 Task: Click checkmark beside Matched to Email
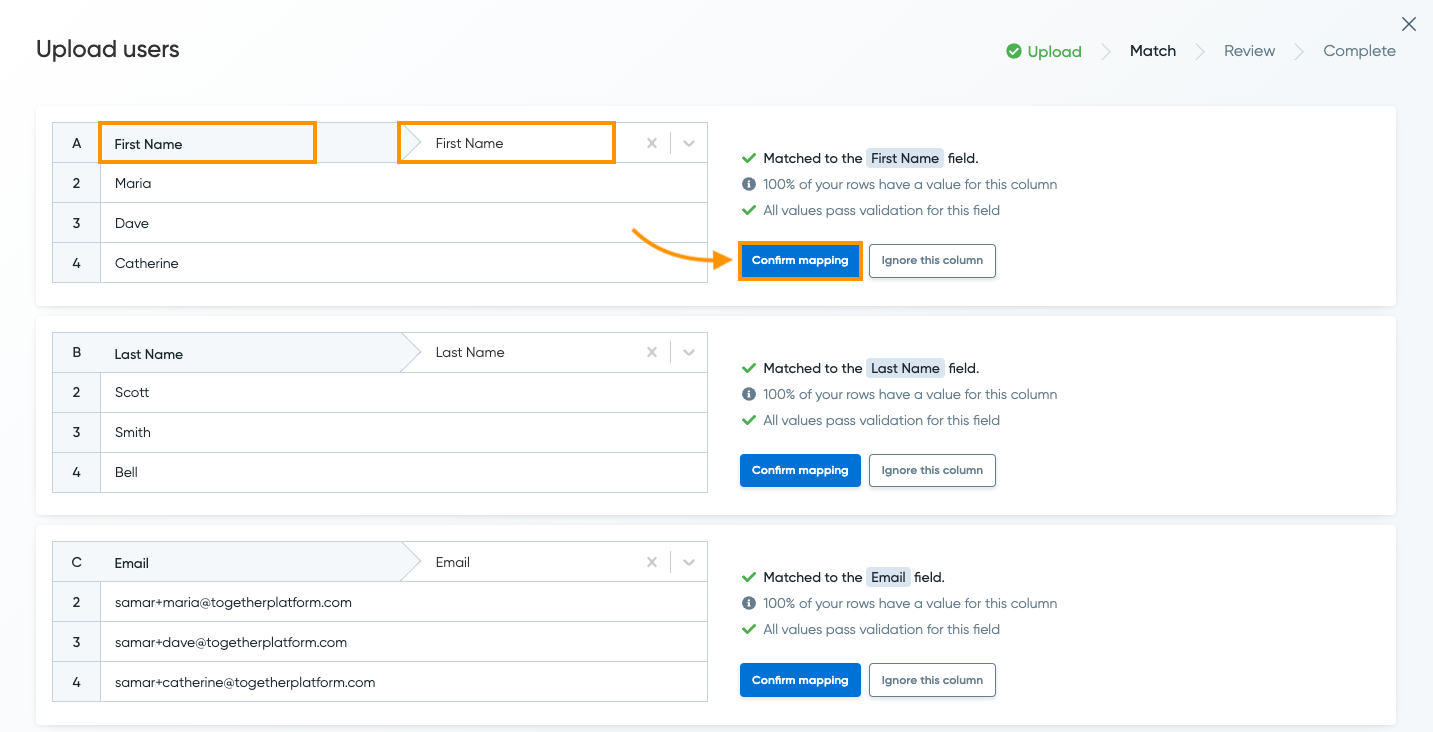(749, 577)
